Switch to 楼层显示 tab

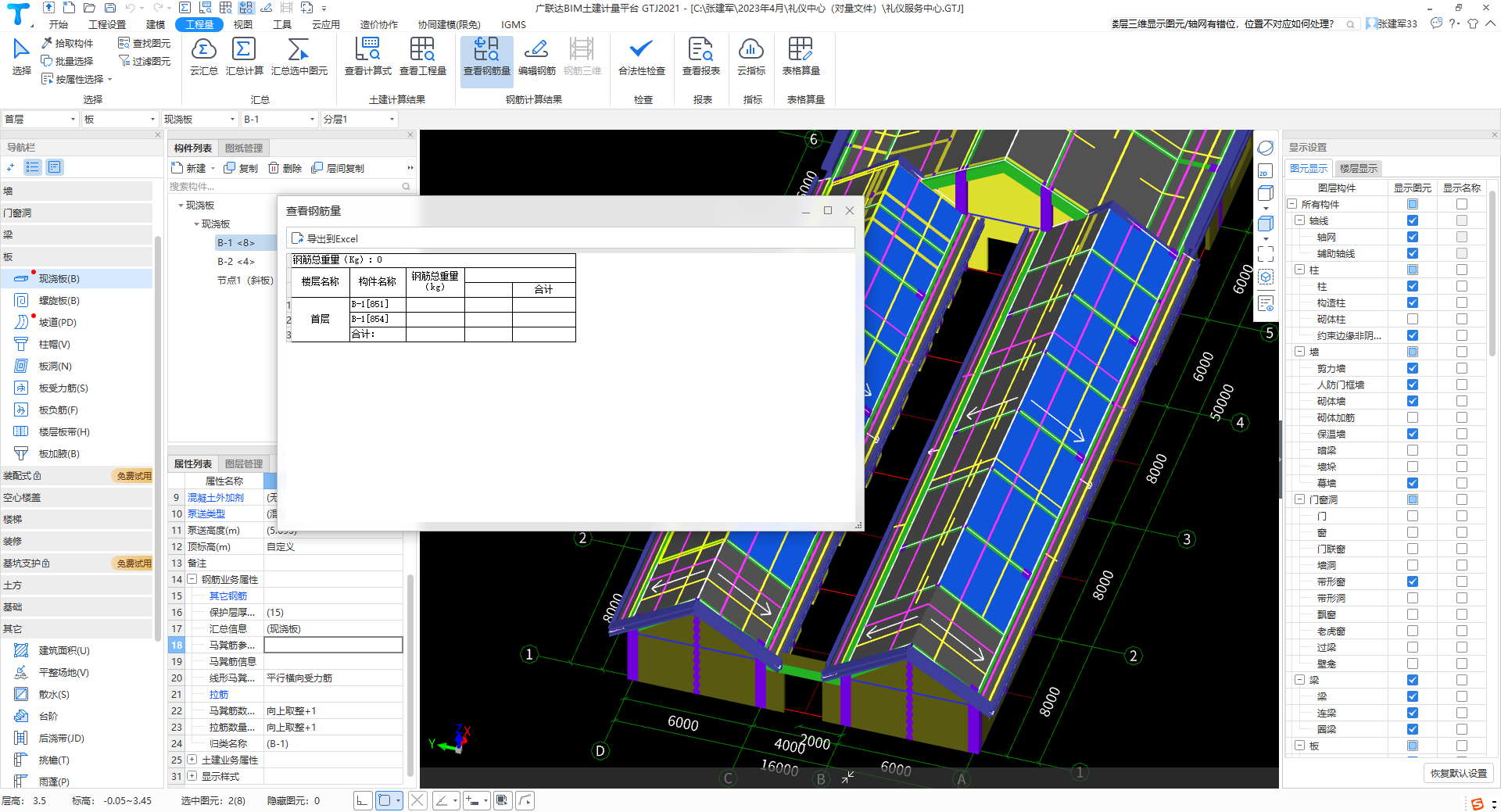(x=1359, y=168)
